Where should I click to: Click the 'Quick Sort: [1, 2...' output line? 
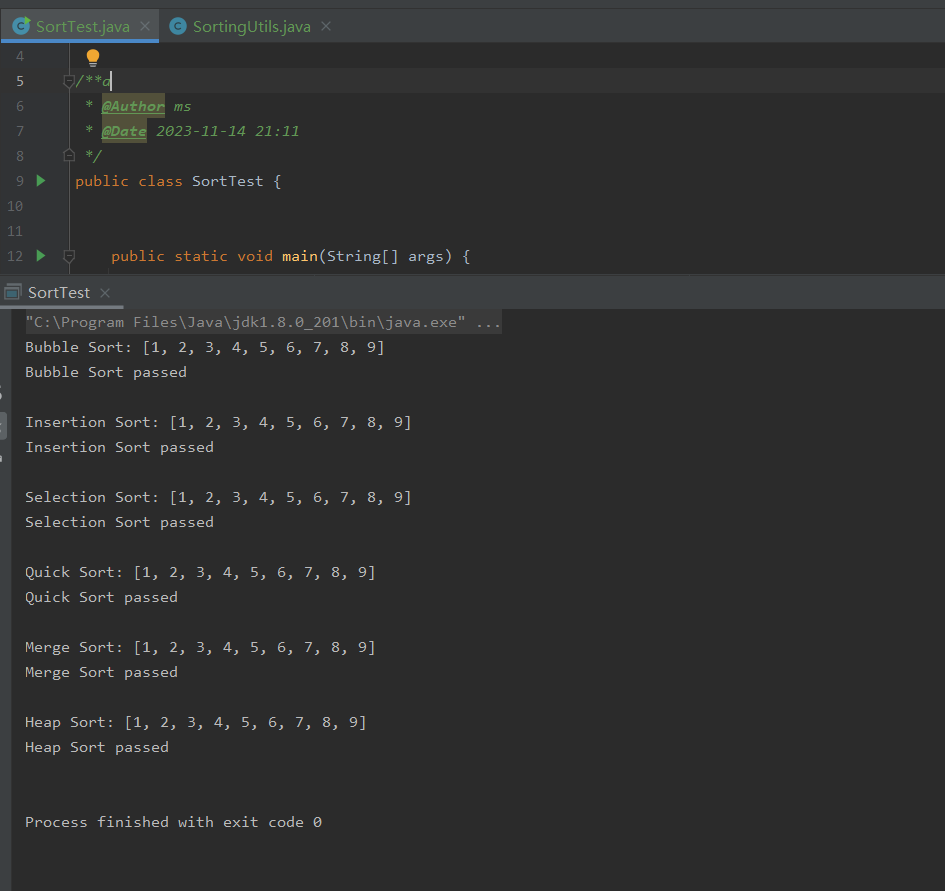pyautogui.click(x=200, y=572)
